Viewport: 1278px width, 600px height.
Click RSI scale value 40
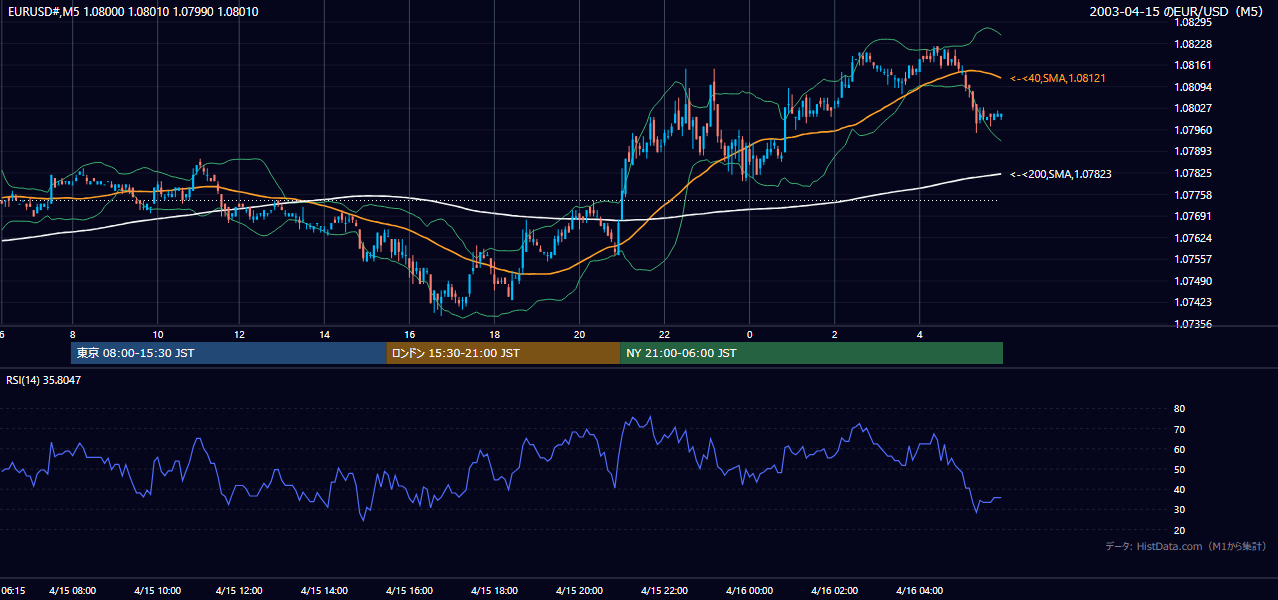coord(1179,490)
